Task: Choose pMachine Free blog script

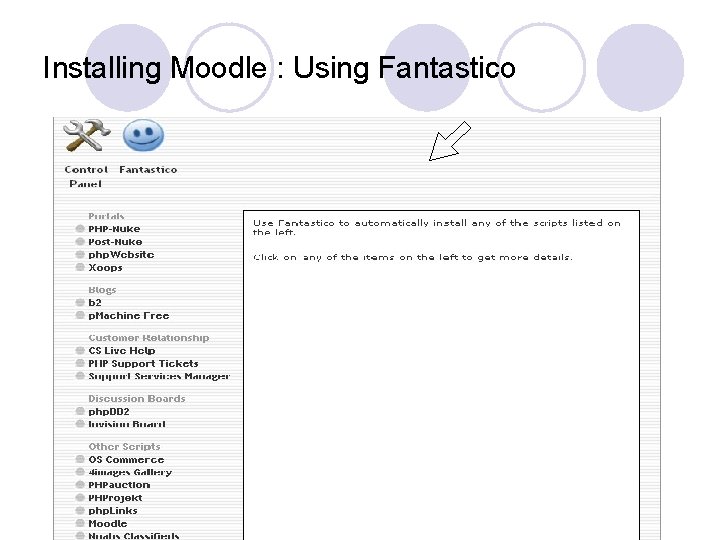Action: (x=129, y=315)
